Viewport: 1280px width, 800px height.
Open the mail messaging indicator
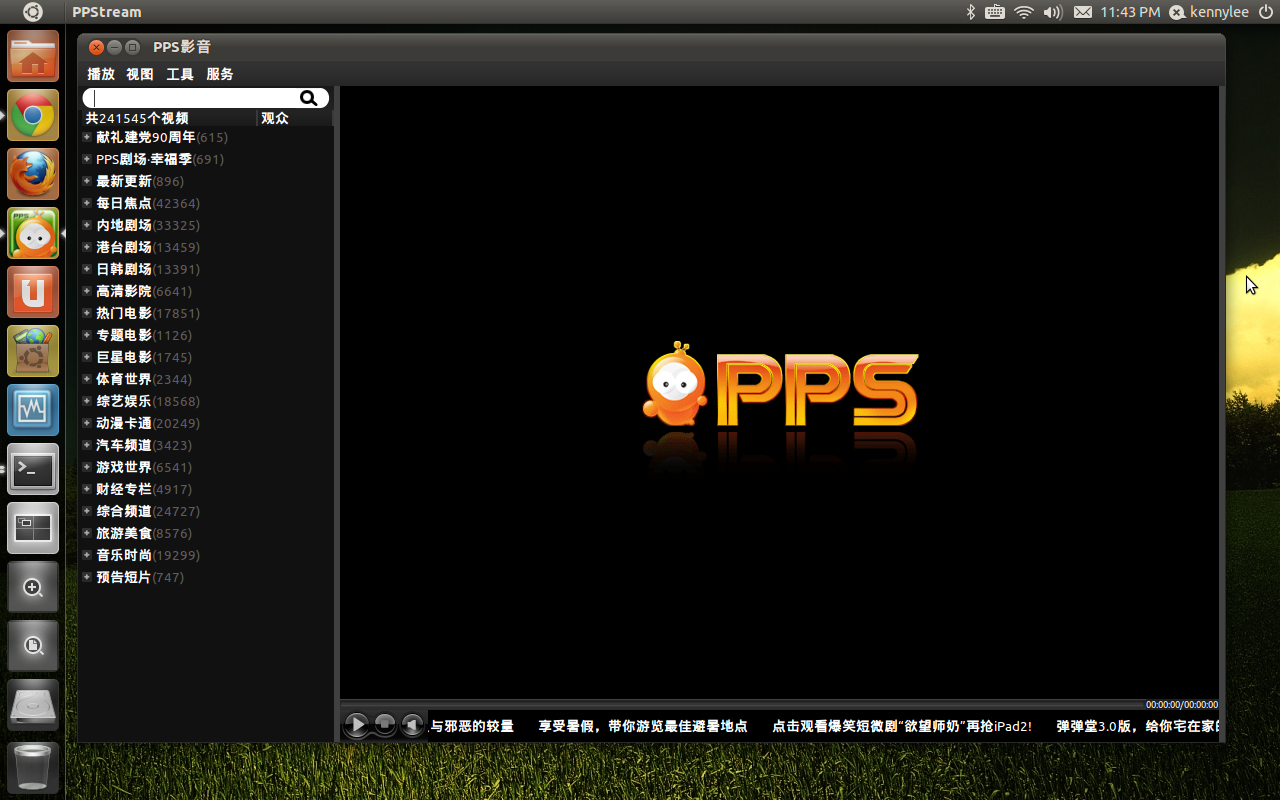click(x=1083, y=12)
